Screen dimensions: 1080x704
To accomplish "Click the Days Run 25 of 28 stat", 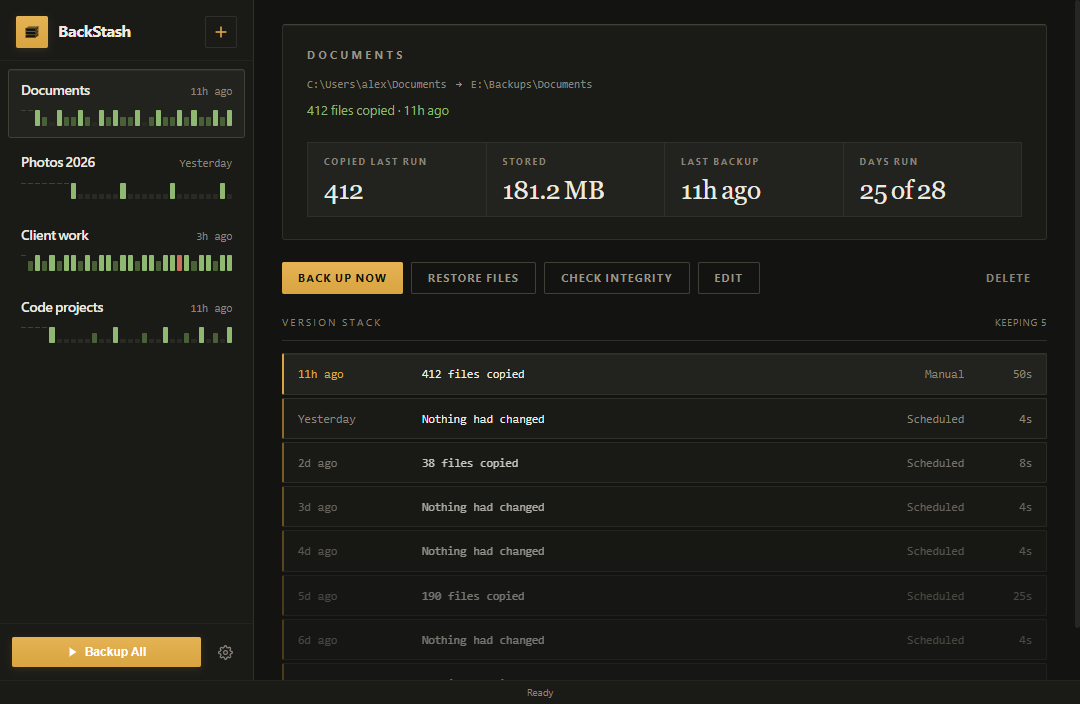I will click(x=932, y=180).
